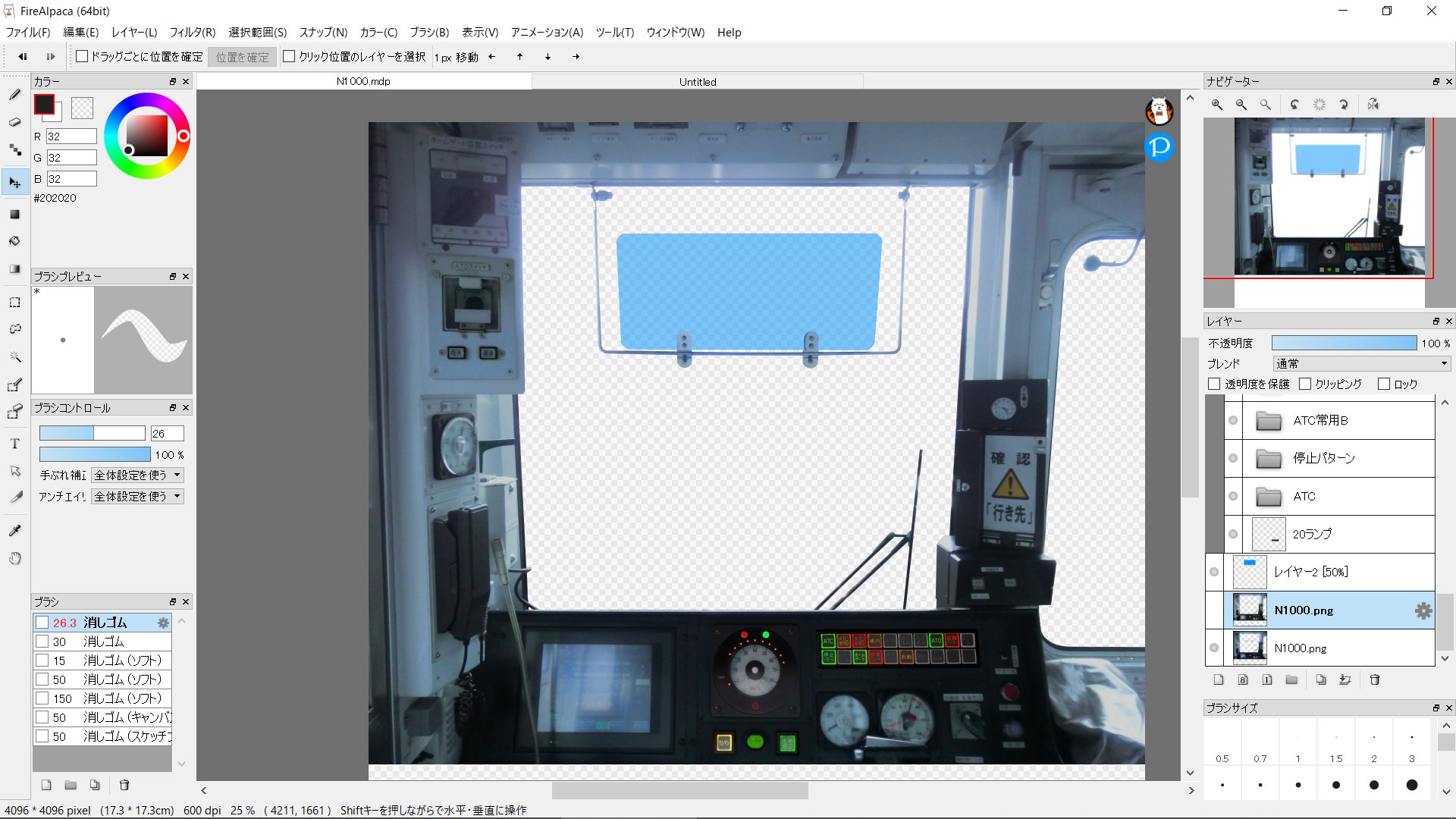Flip canvas view in Navigator
This screenshot has height=819, width=1456.
coord(1373,105)
